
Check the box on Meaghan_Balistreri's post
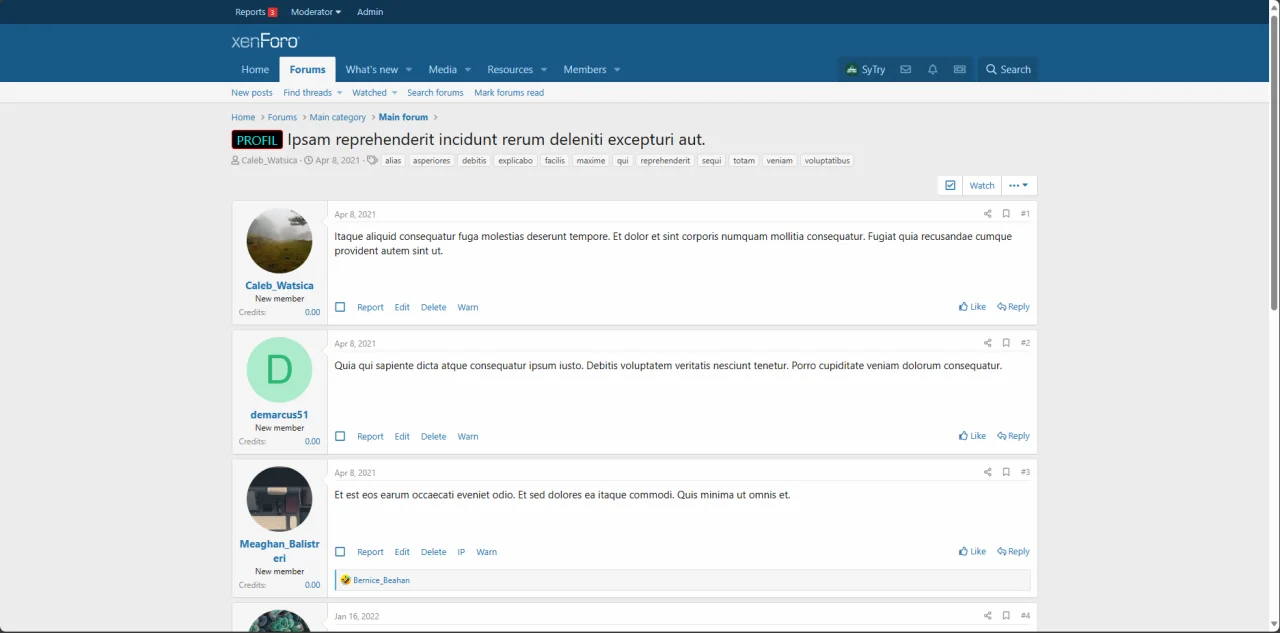pos(340,552)
